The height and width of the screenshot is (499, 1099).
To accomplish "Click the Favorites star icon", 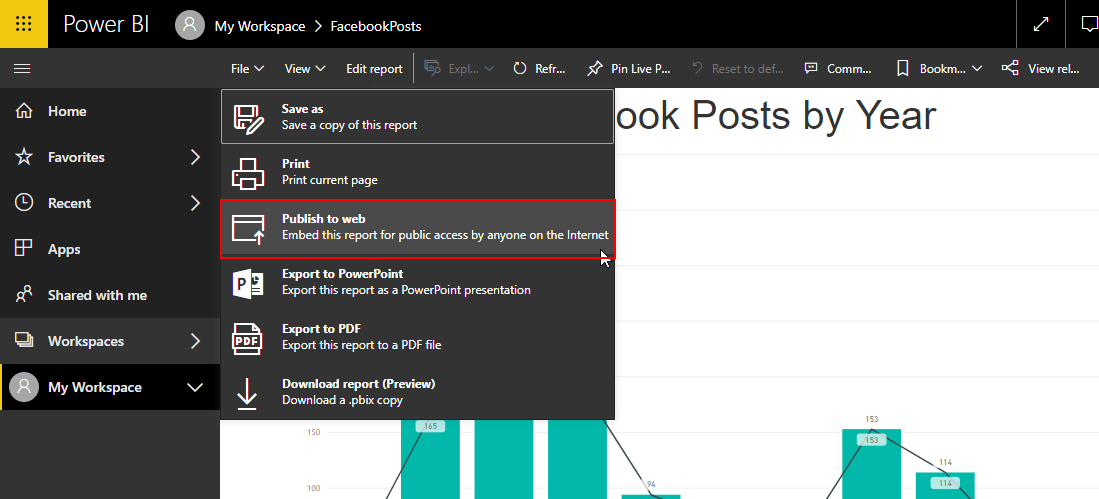I will coord(24,157).
